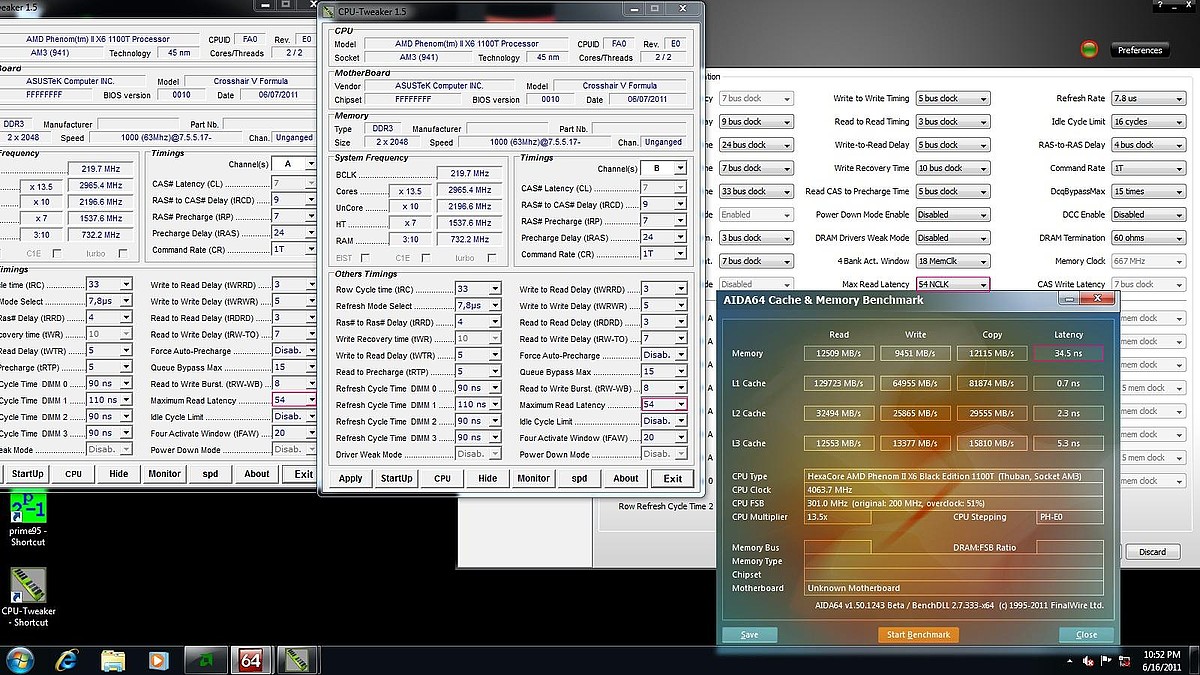Click Save in AIDA64 benchmark
Screen dimensions: 1200x675
(750, 634)
